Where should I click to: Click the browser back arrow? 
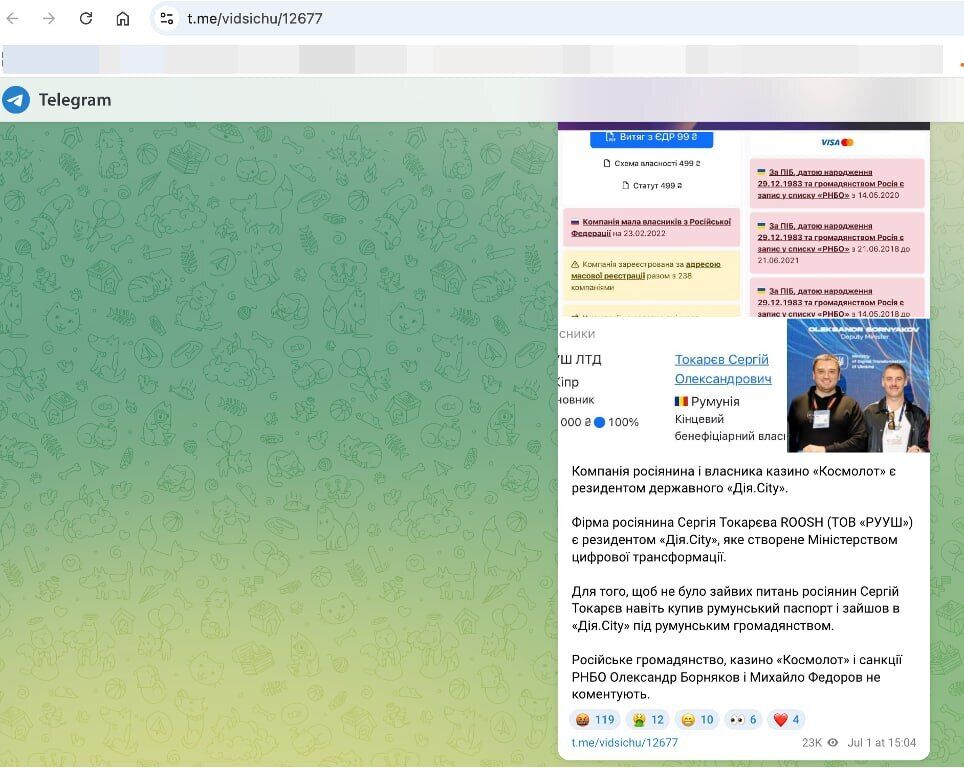[x=12, y=18]
